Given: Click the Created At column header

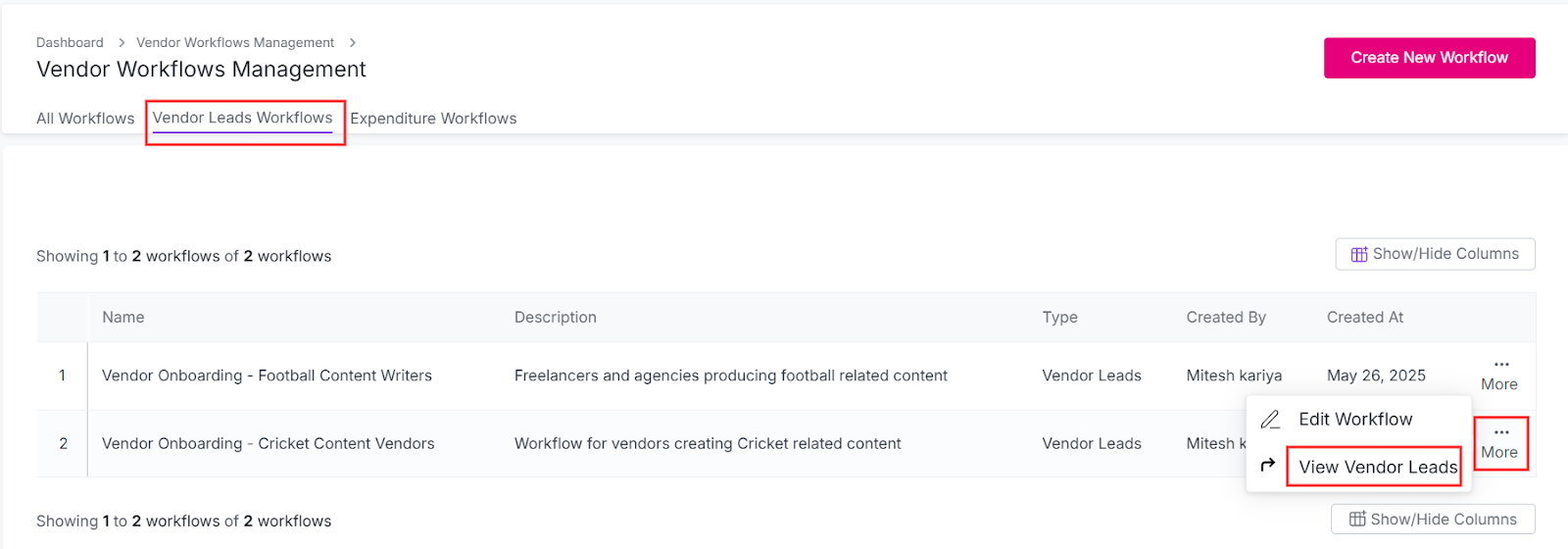Looking at the screenshot, I should pos(1364,318).
